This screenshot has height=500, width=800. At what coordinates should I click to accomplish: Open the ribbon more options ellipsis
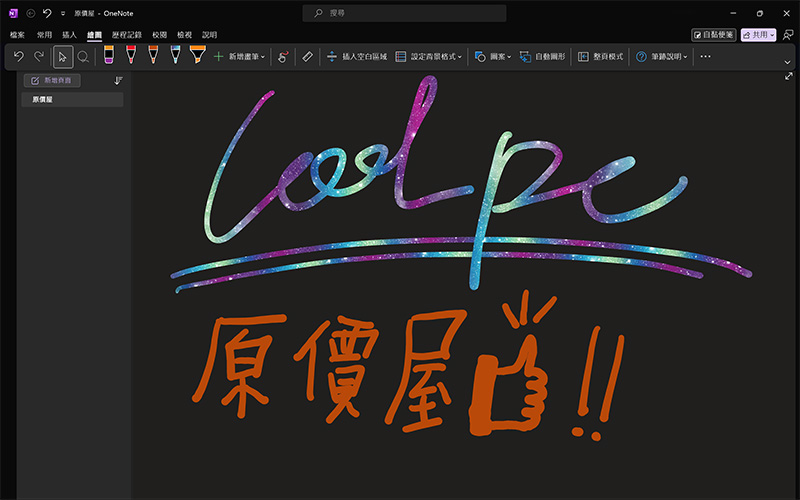(705, 57)
